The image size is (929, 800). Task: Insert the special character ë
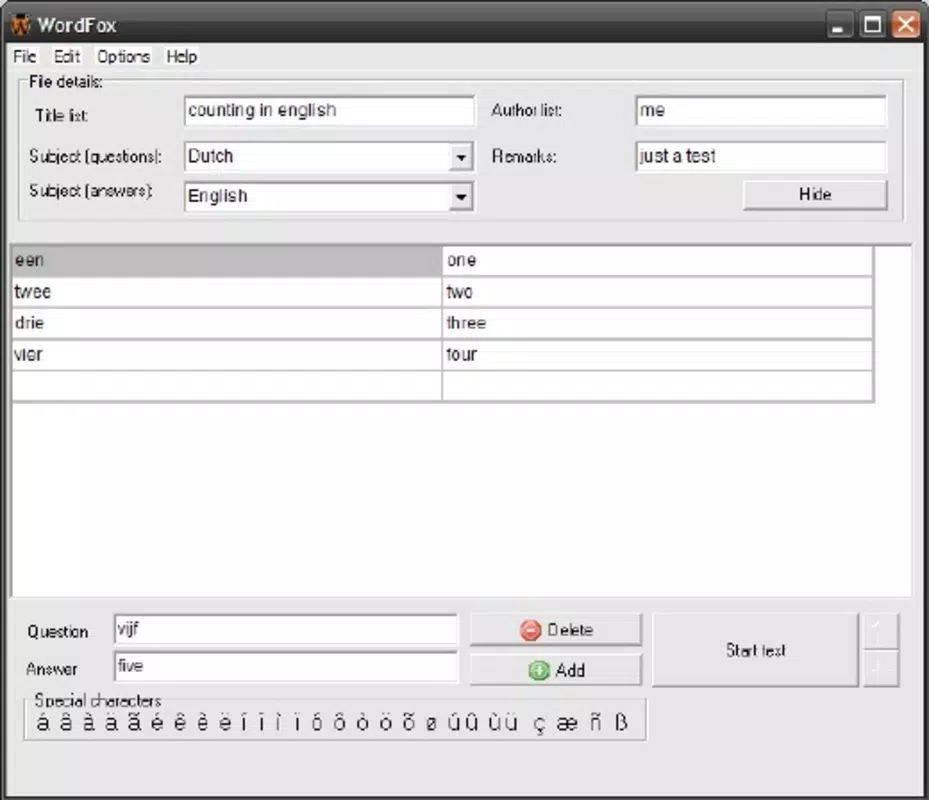point(225,722)
